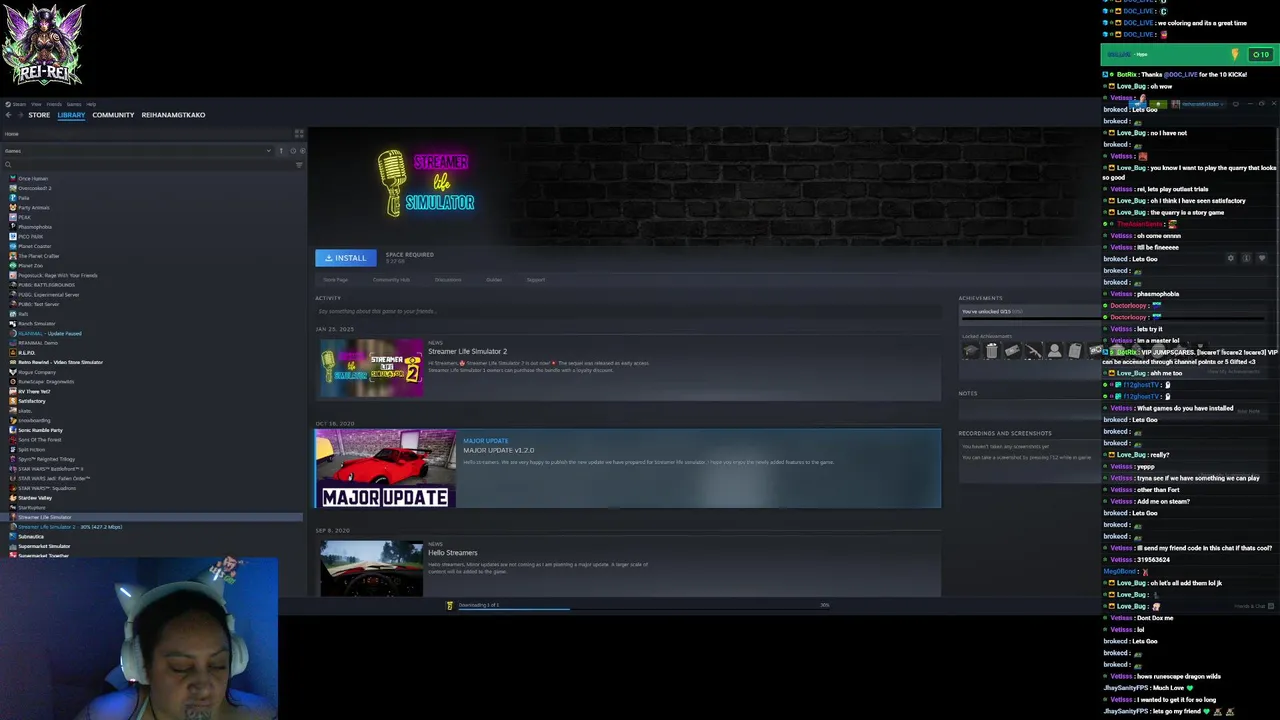Click the ready-to-play filter icon
The height and width of the screenshot is (720, 1280).
(302, 151)
